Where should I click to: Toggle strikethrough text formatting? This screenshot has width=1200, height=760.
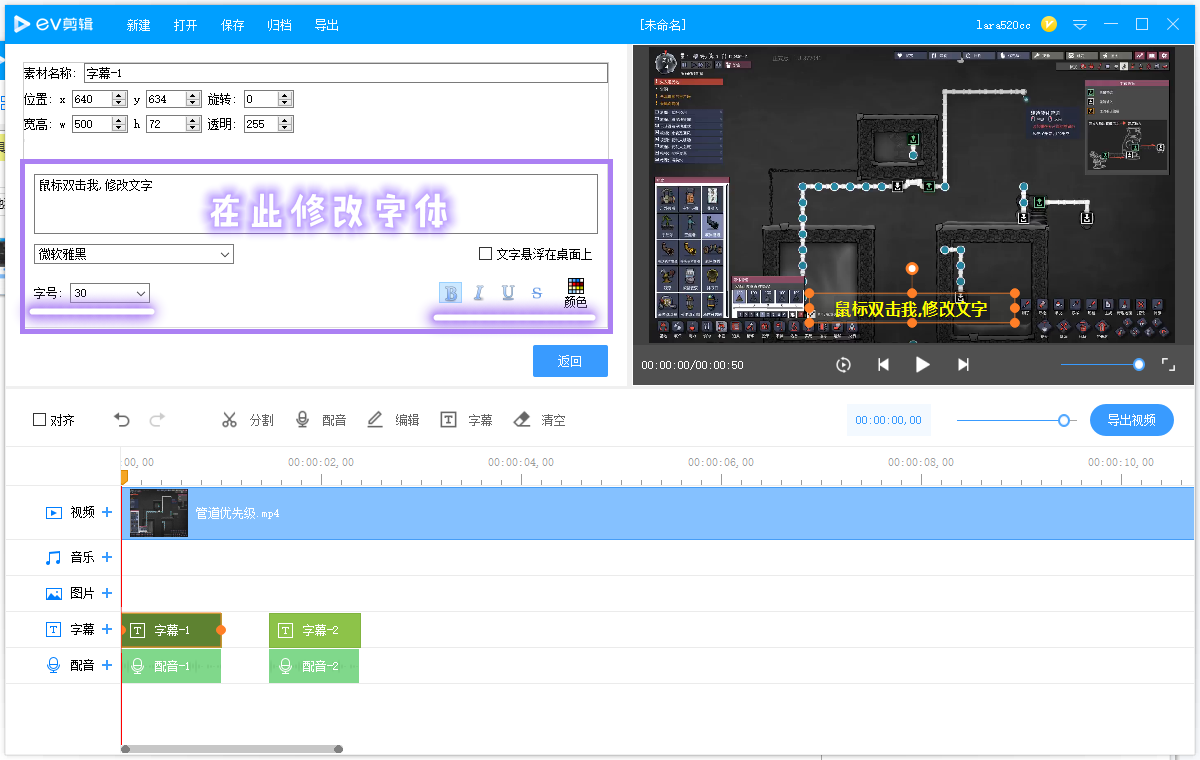pos(537,293)
